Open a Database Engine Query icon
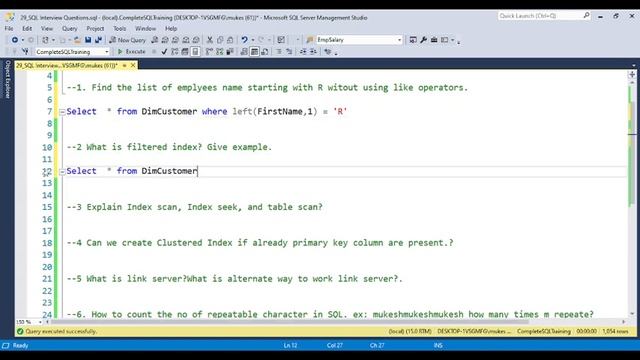640x360 pixels. pos(154,40)
